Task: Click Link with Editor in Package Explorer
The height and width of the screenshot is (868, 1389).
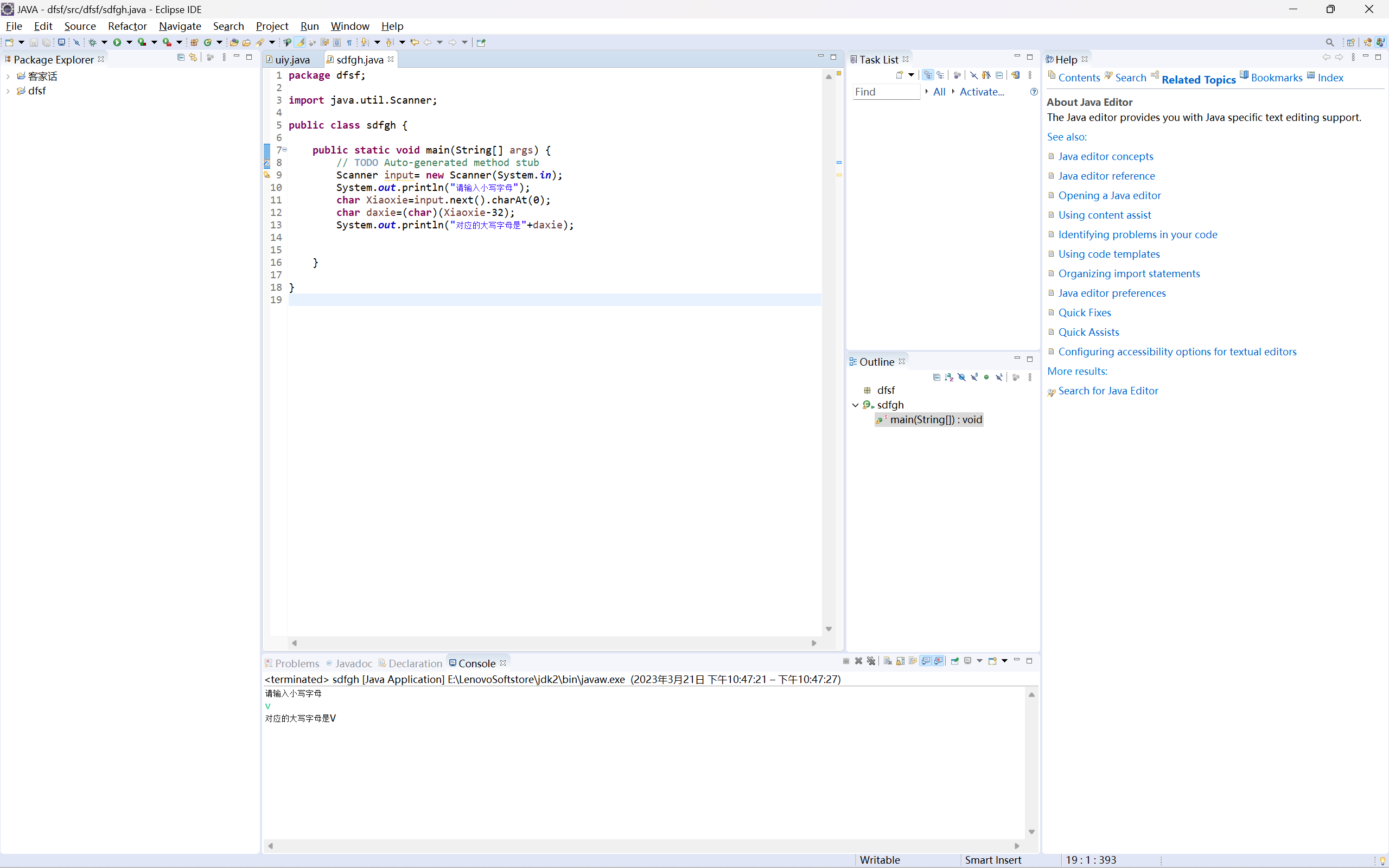Action: pyautogui.click(x=193, y=58)
